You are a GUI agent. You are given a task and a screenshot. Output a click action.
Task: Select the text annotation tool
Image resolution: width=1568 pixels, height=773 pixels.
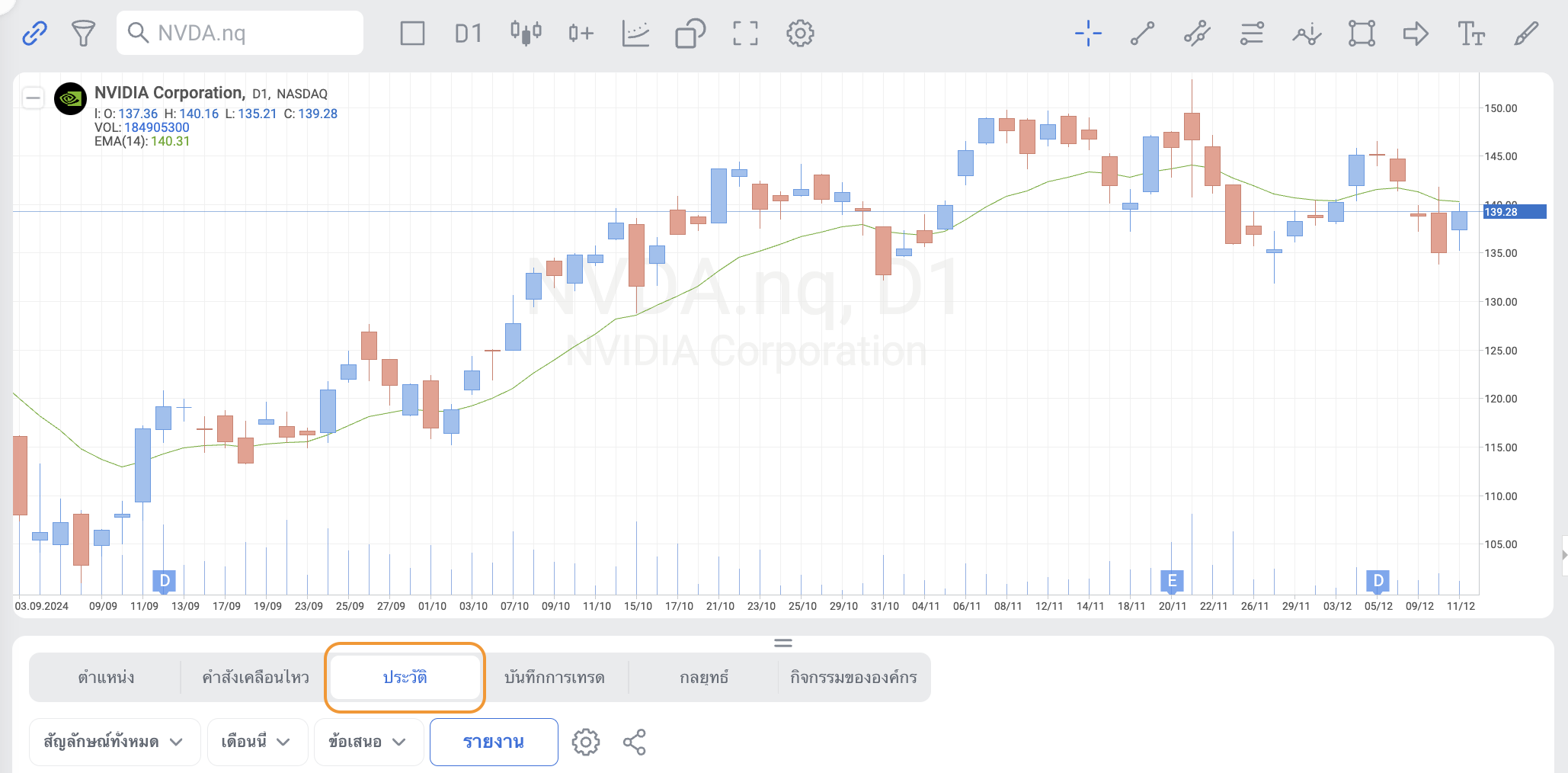coord(1471,34)
